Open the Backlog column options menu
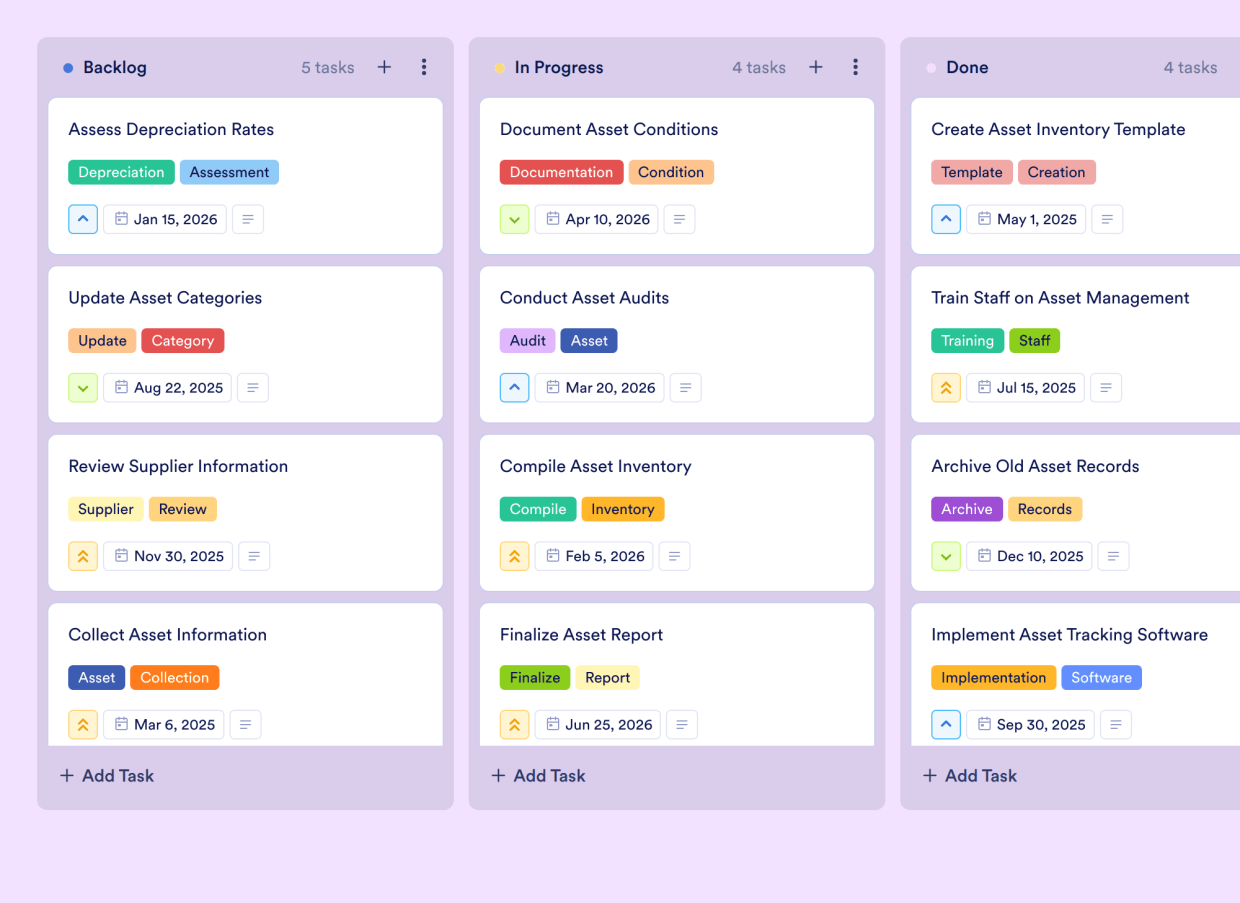The height and width of the screenshot is (903, 1240). pos(424,67)
